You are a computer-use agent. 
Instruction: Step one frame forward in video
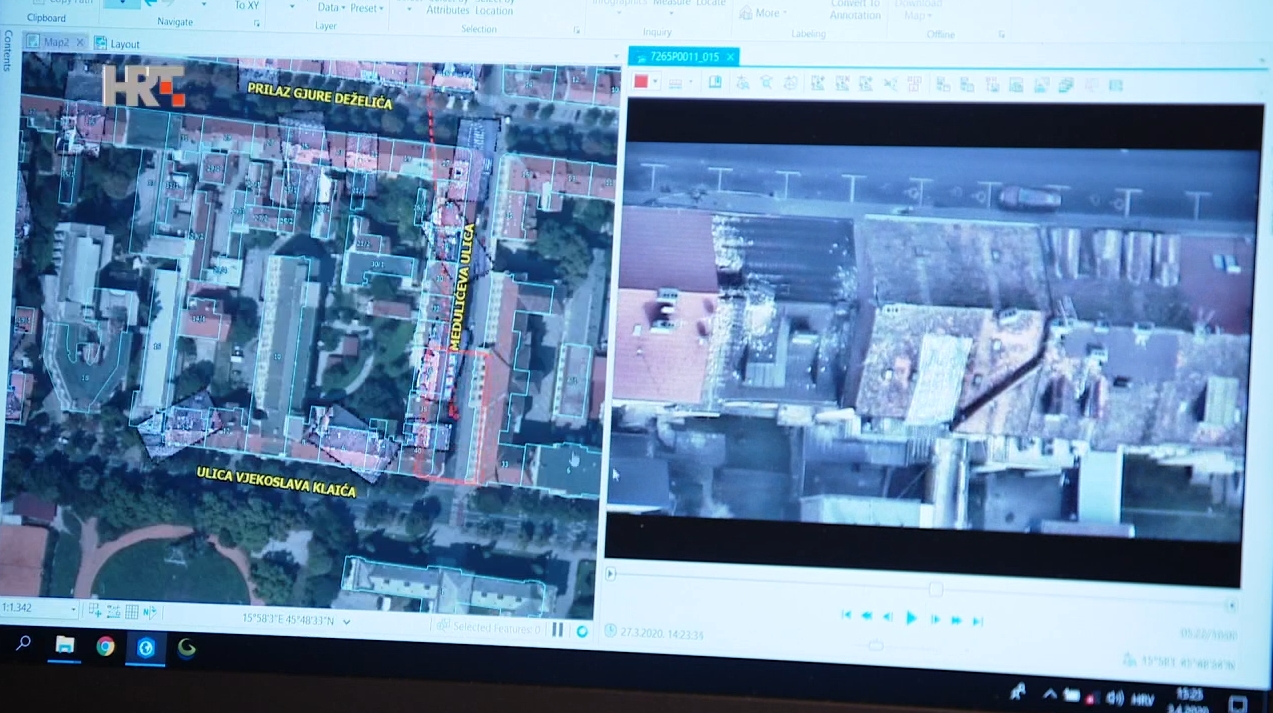935,620
